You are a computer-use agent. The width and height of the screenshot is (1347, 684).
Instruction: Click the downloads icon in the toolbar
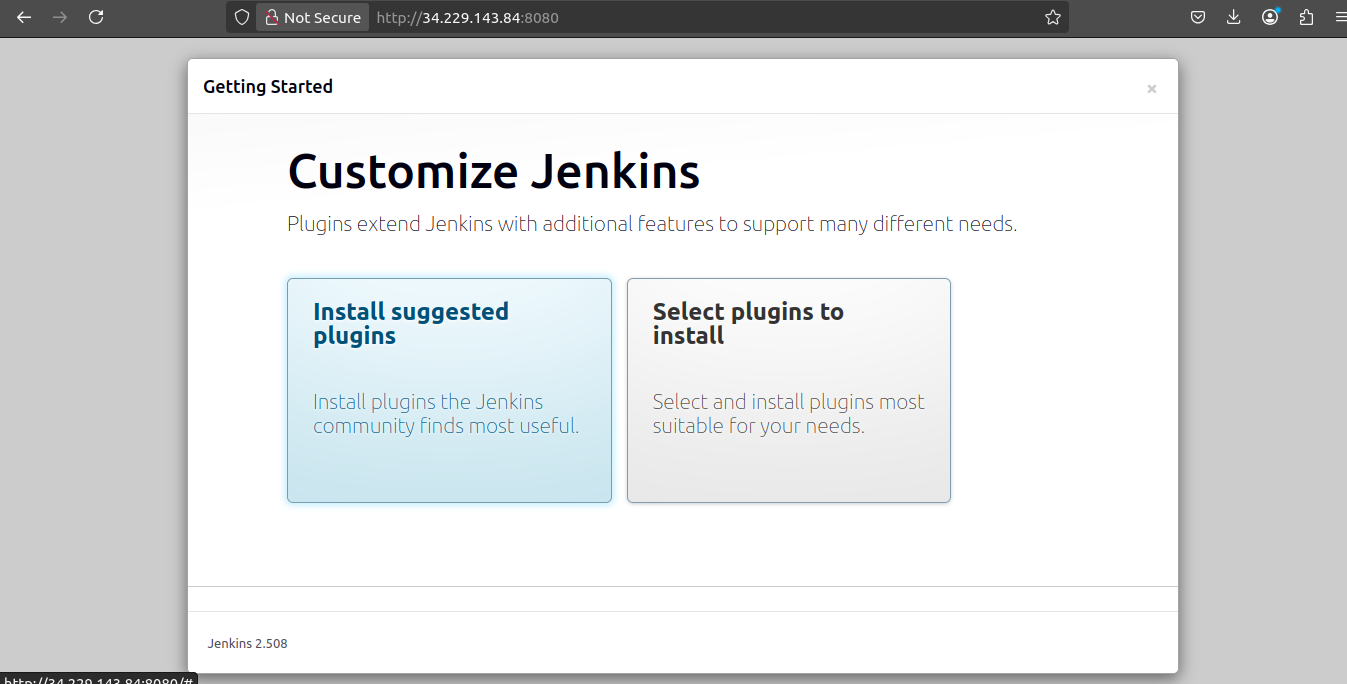(1233, 17)
